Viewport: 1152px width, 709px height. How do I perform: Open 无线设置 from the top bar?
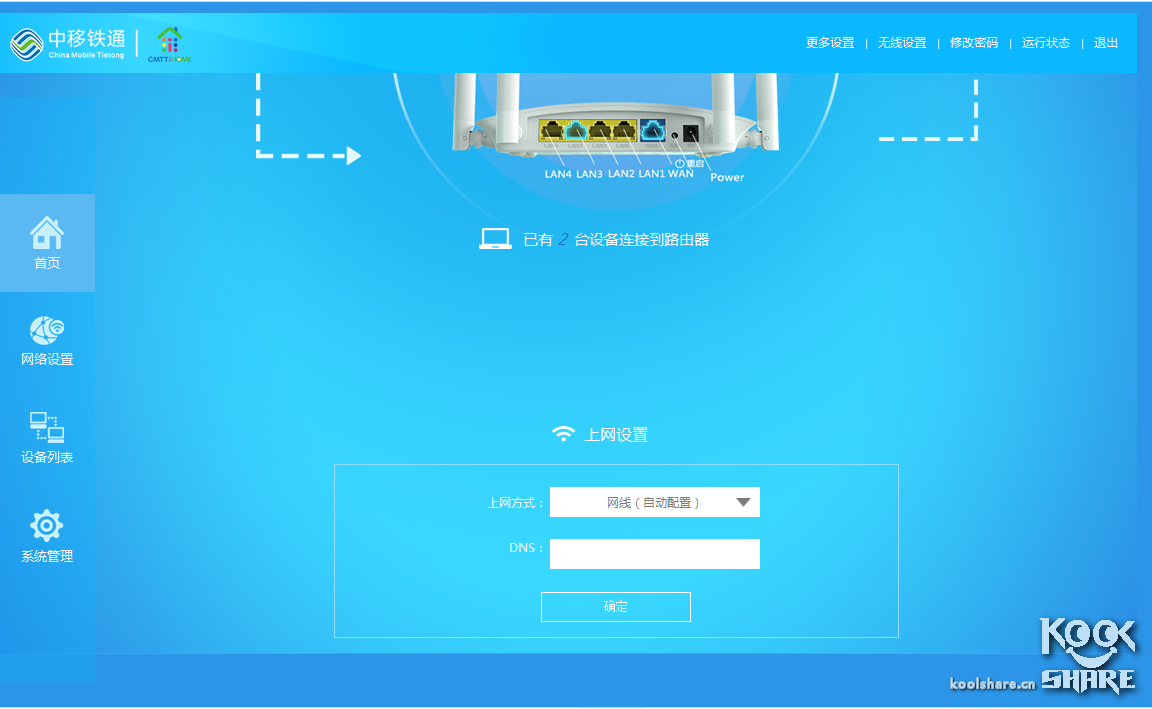point(902,42)
